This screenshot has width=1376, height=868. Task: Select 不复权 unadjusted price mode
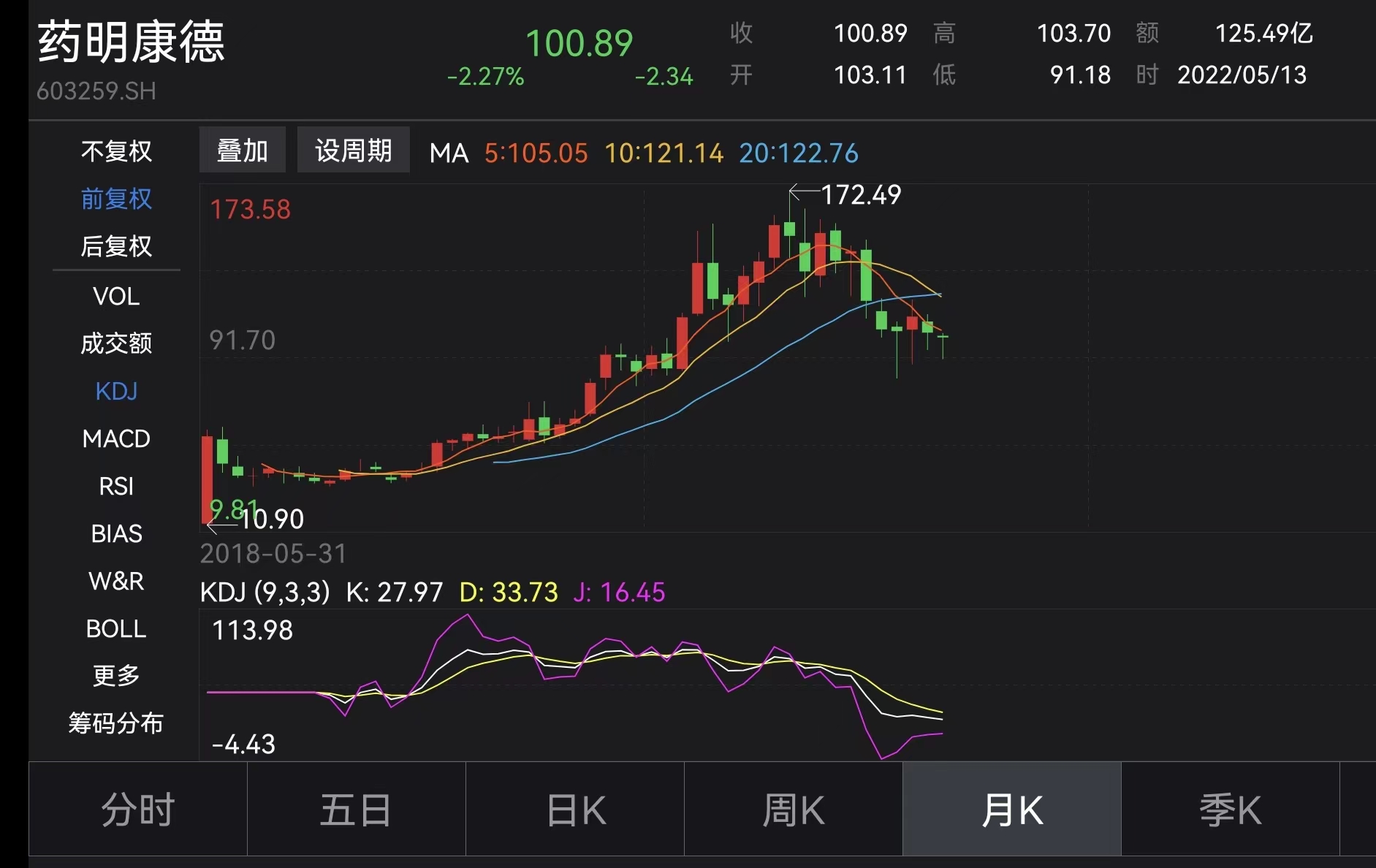[x=115, y=151]
